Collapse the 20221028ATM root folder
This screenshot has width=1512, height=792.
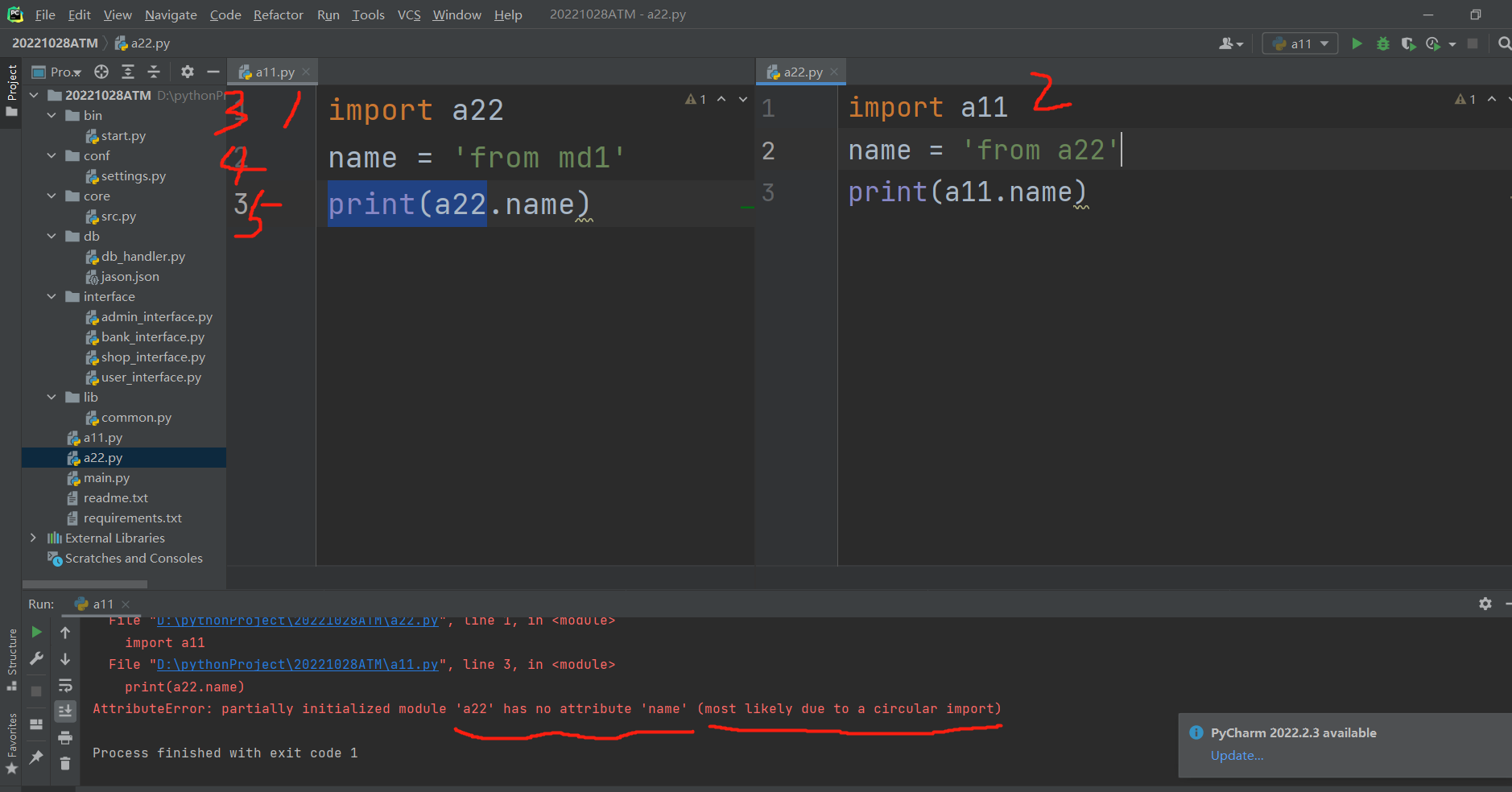click(x=34, y=95)
